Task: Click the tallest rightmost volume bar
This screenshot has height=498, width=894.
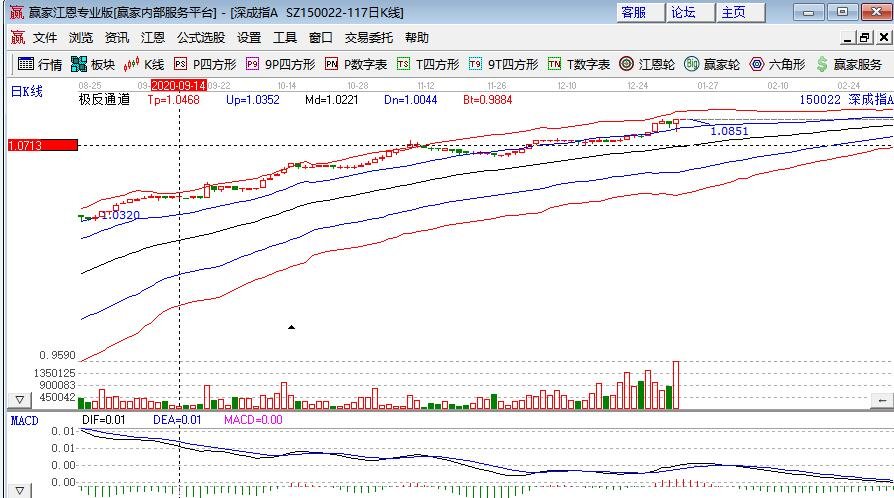Action: tap(676, 385)
